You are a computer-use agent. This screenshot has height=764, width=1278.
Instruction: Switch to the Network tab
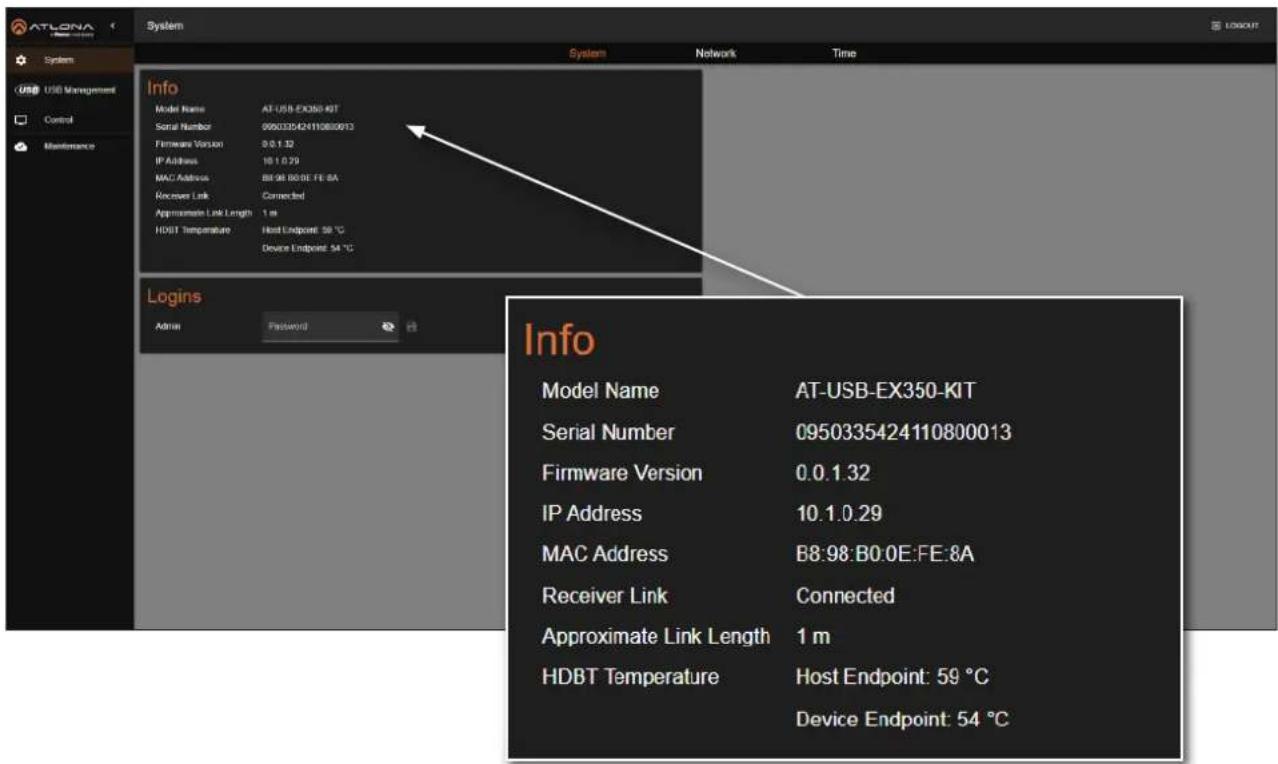coord(716,54)
